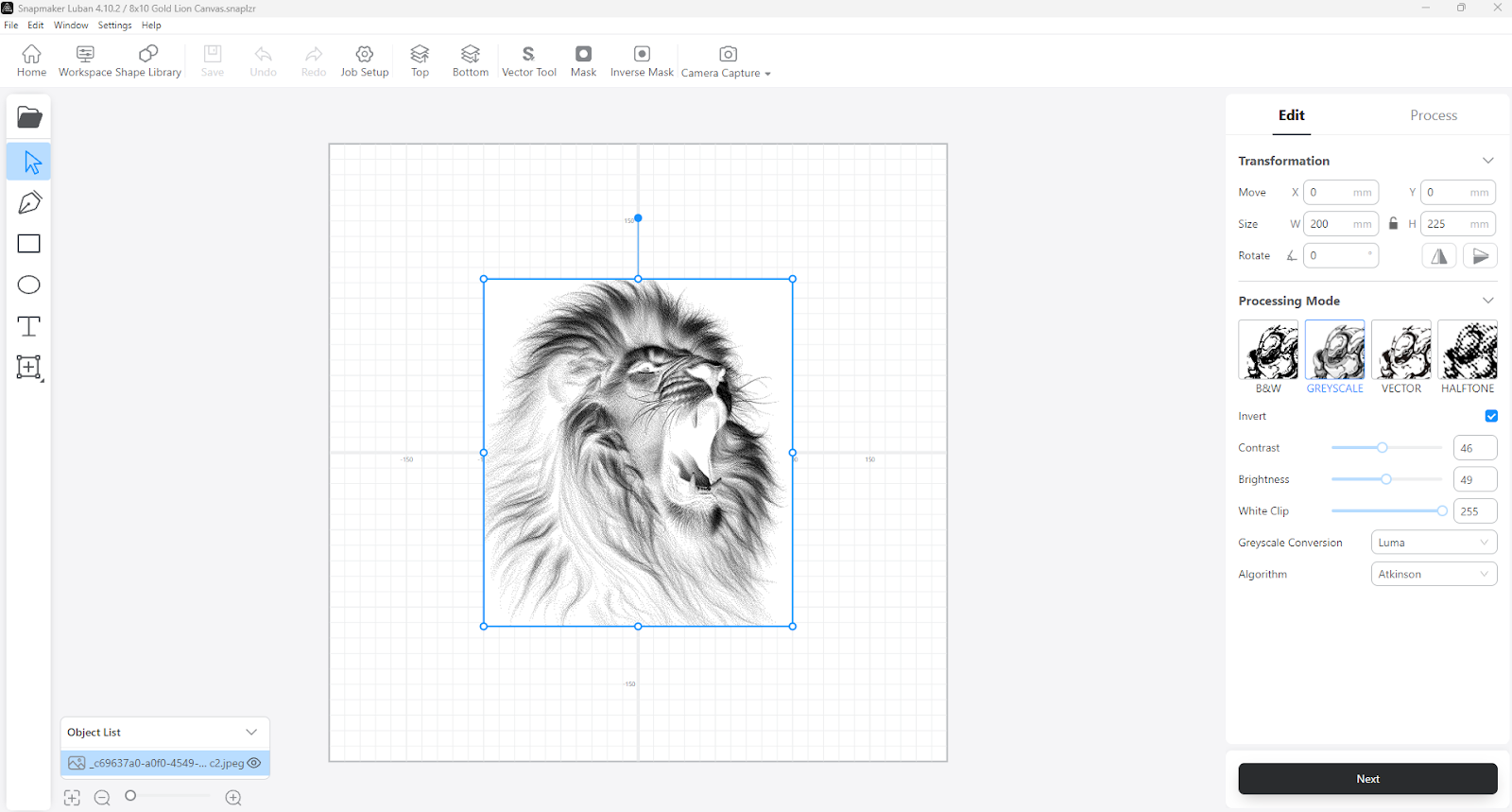Open the Edit menu
The width and height of the screenshot is (1512, 812).
click(36, 26)
